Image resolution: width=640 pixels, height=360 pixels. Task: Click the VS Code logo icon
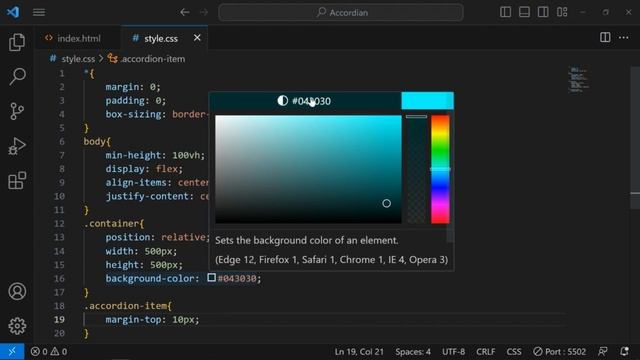13,12
